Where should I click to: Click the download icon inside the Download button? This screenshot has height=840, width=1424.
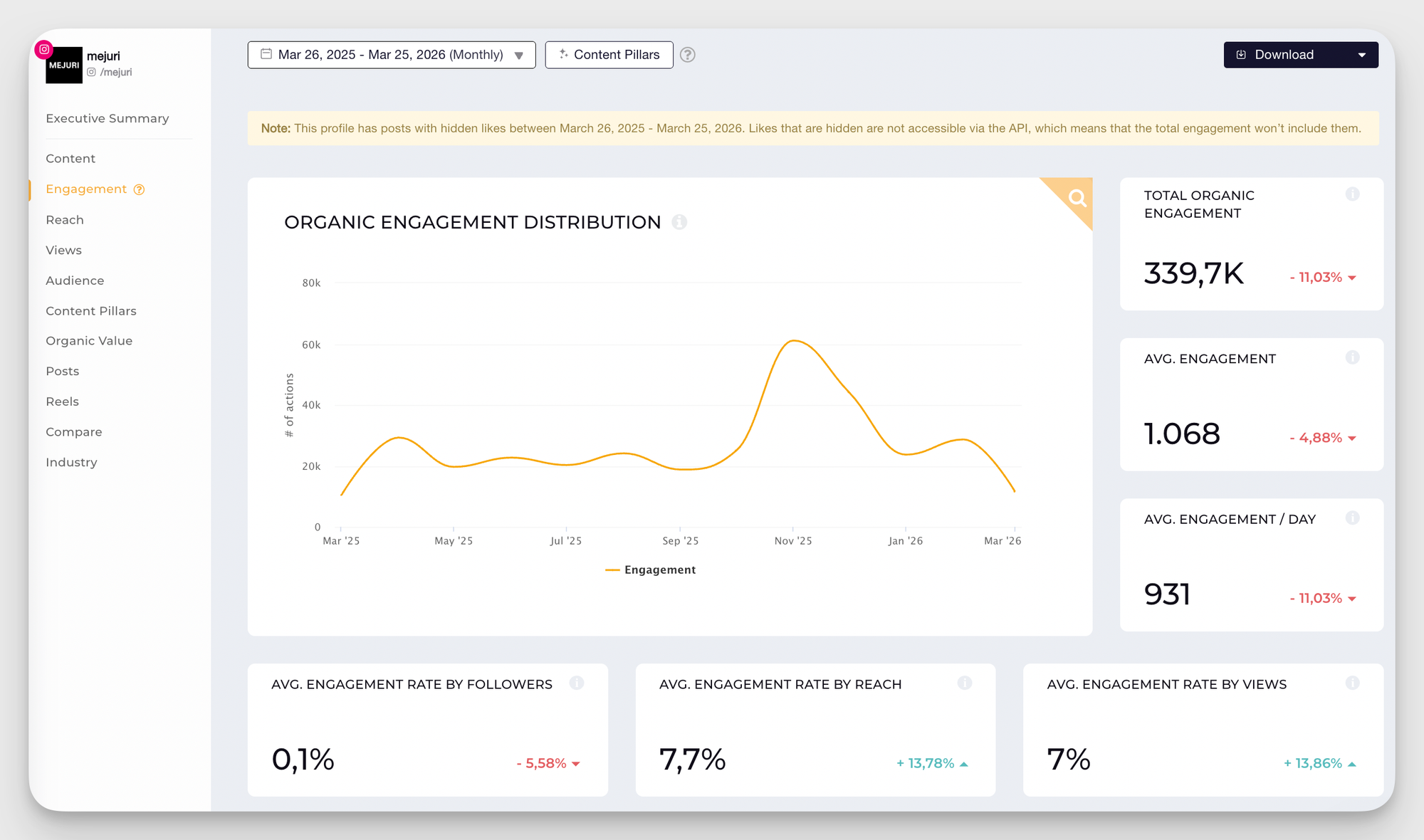tap(1241, 54)
